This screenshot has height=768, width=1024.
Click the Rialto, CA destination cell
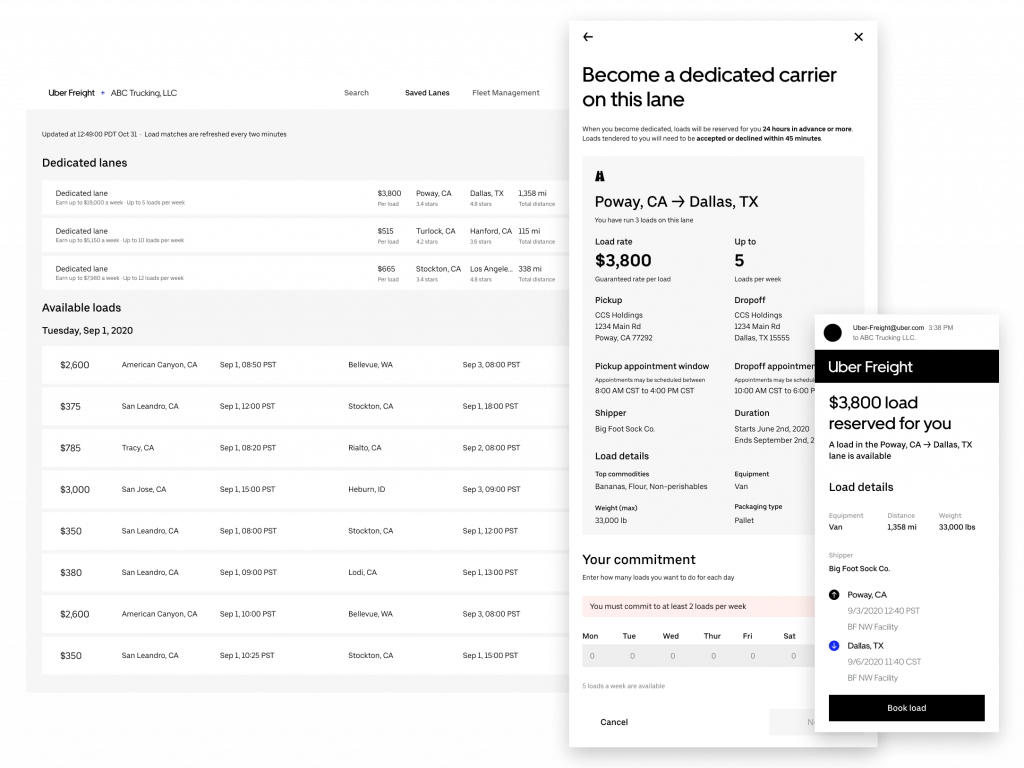[364, 448]
